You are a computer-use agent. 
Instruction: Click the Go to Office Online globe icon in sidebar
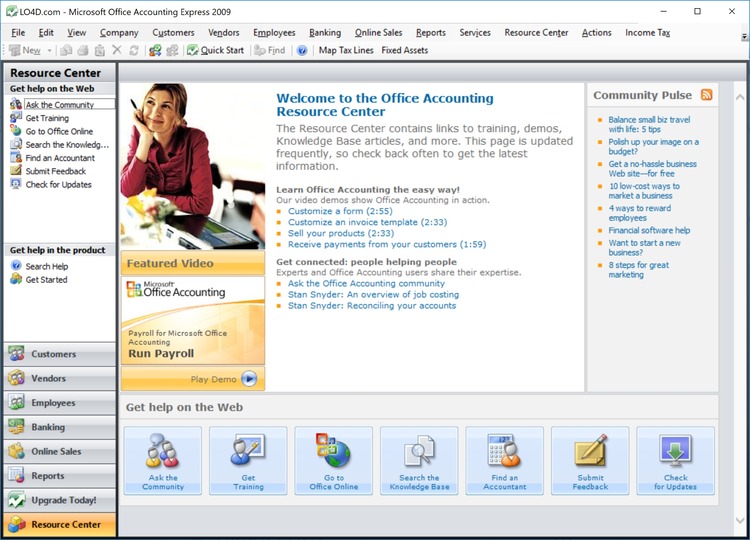[x=16, y=131]
